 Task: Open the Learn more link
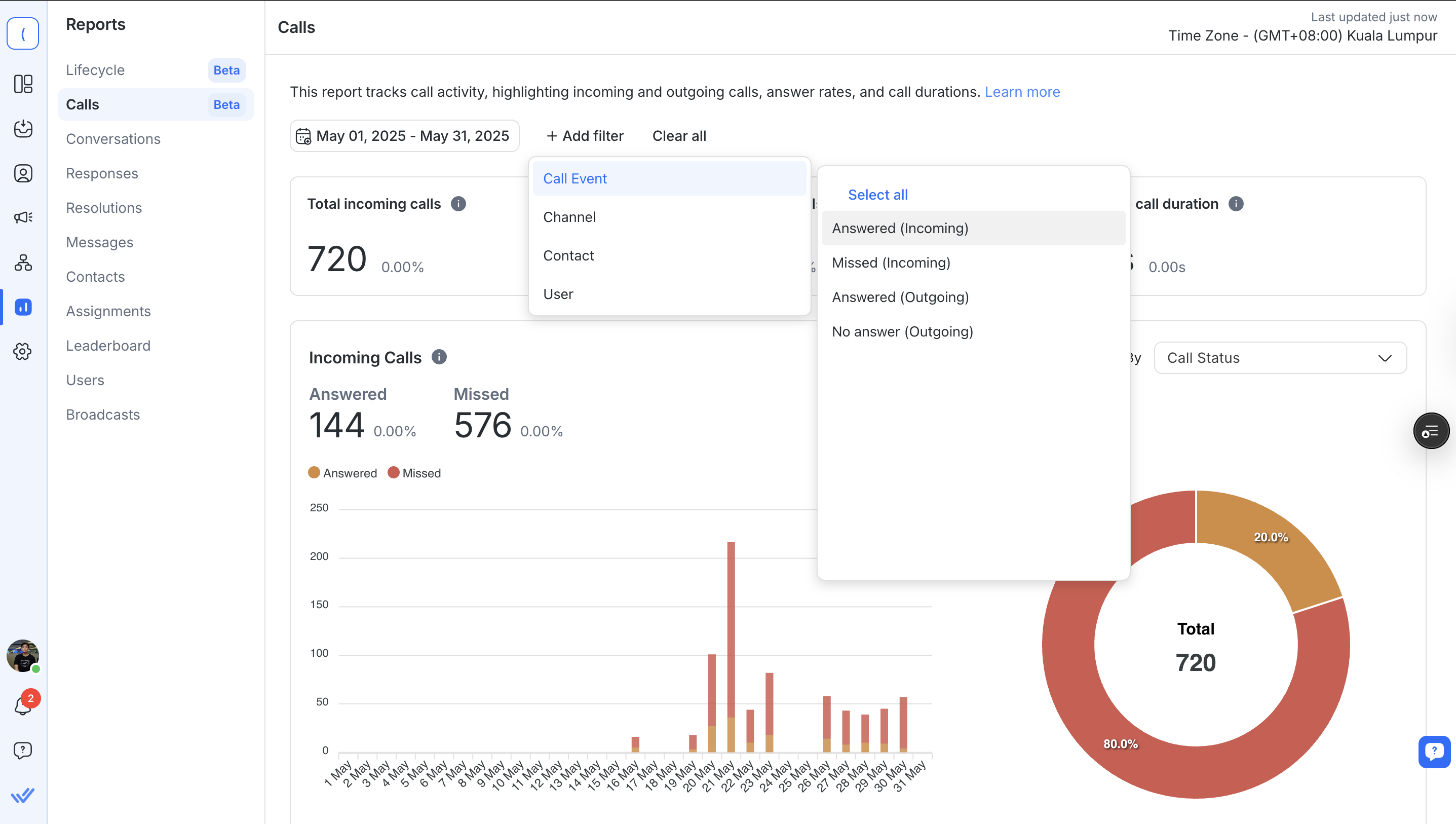[1022, 92]
